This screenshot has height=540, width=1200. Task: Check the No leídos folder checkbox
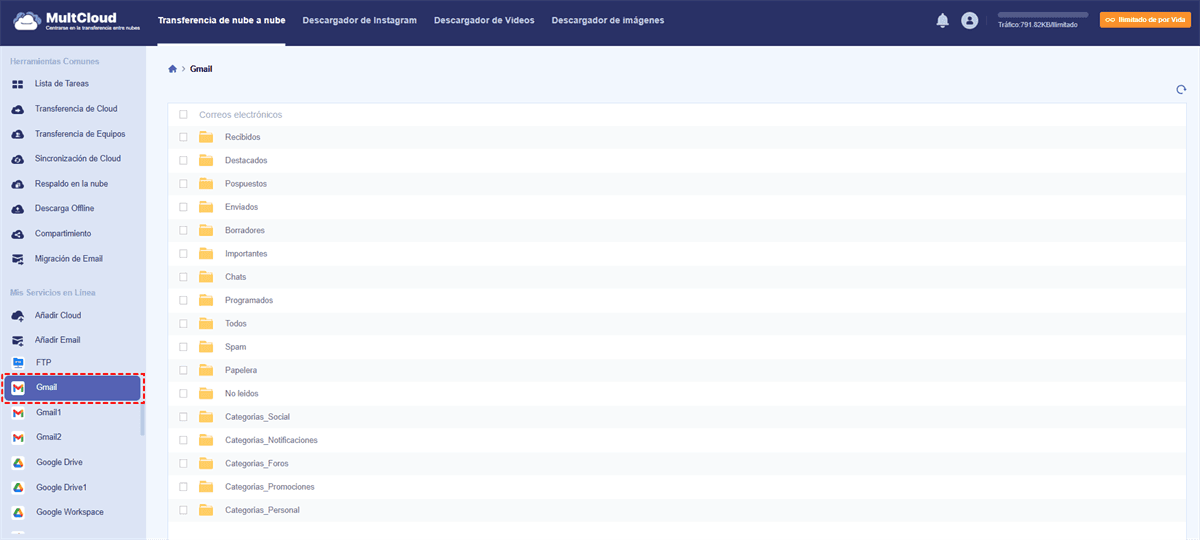pos(183,394)
